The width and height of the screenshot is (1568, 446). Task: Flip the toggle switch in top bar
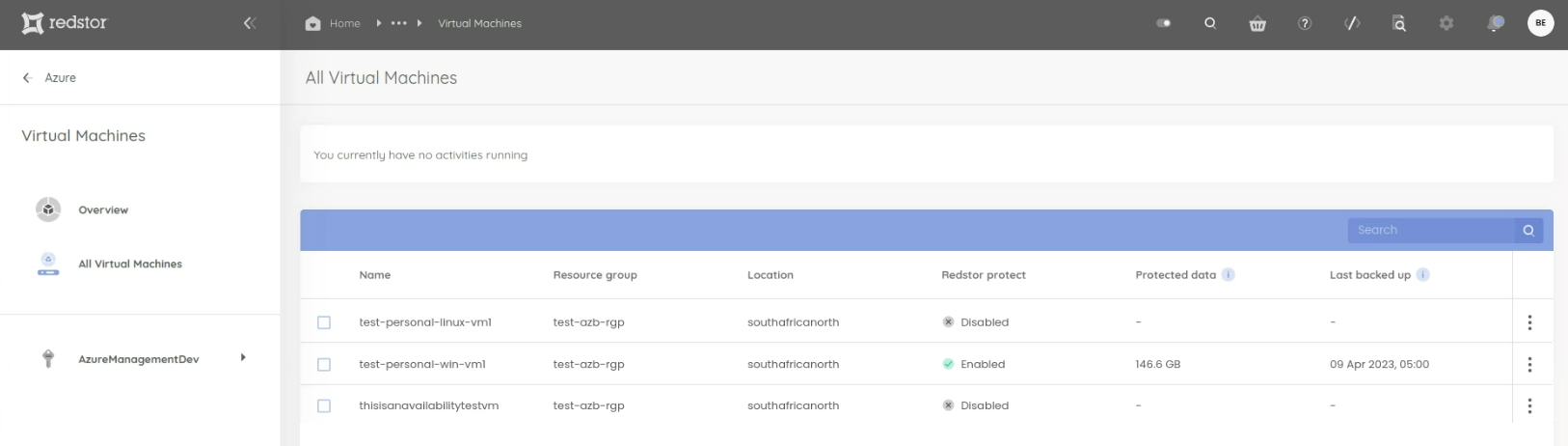[1163, 23]
